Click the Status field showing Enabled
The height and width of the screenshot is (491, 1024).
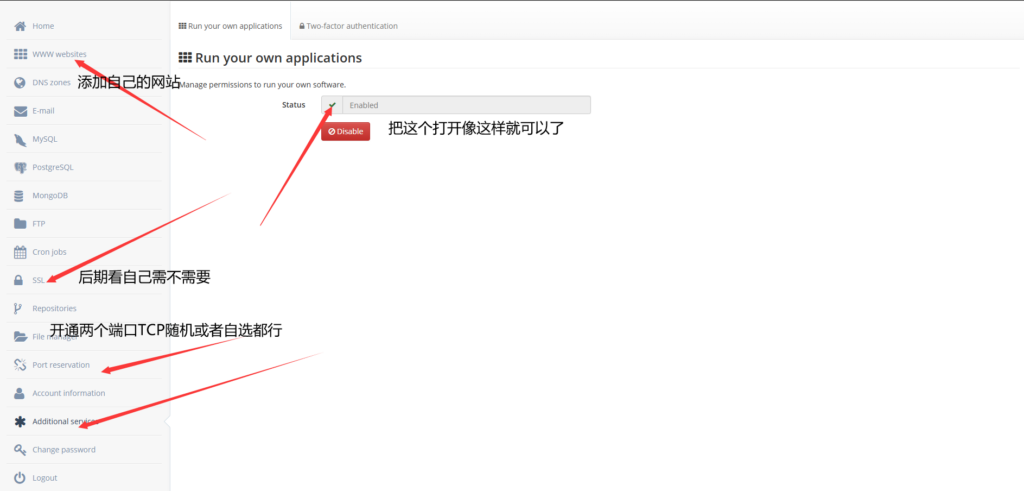point(466,105)
